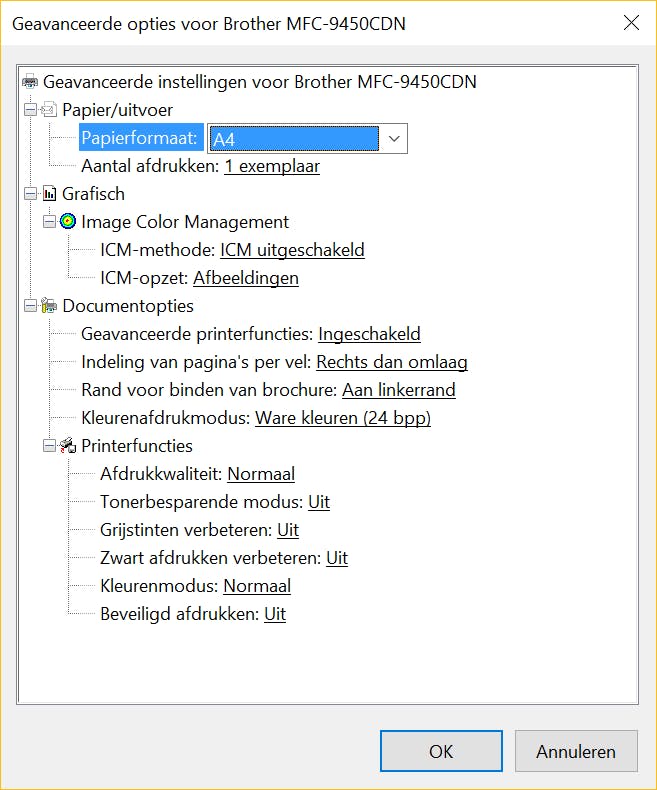Click Uit value for Tonerbesparende modus

click(x=319, y=502)
